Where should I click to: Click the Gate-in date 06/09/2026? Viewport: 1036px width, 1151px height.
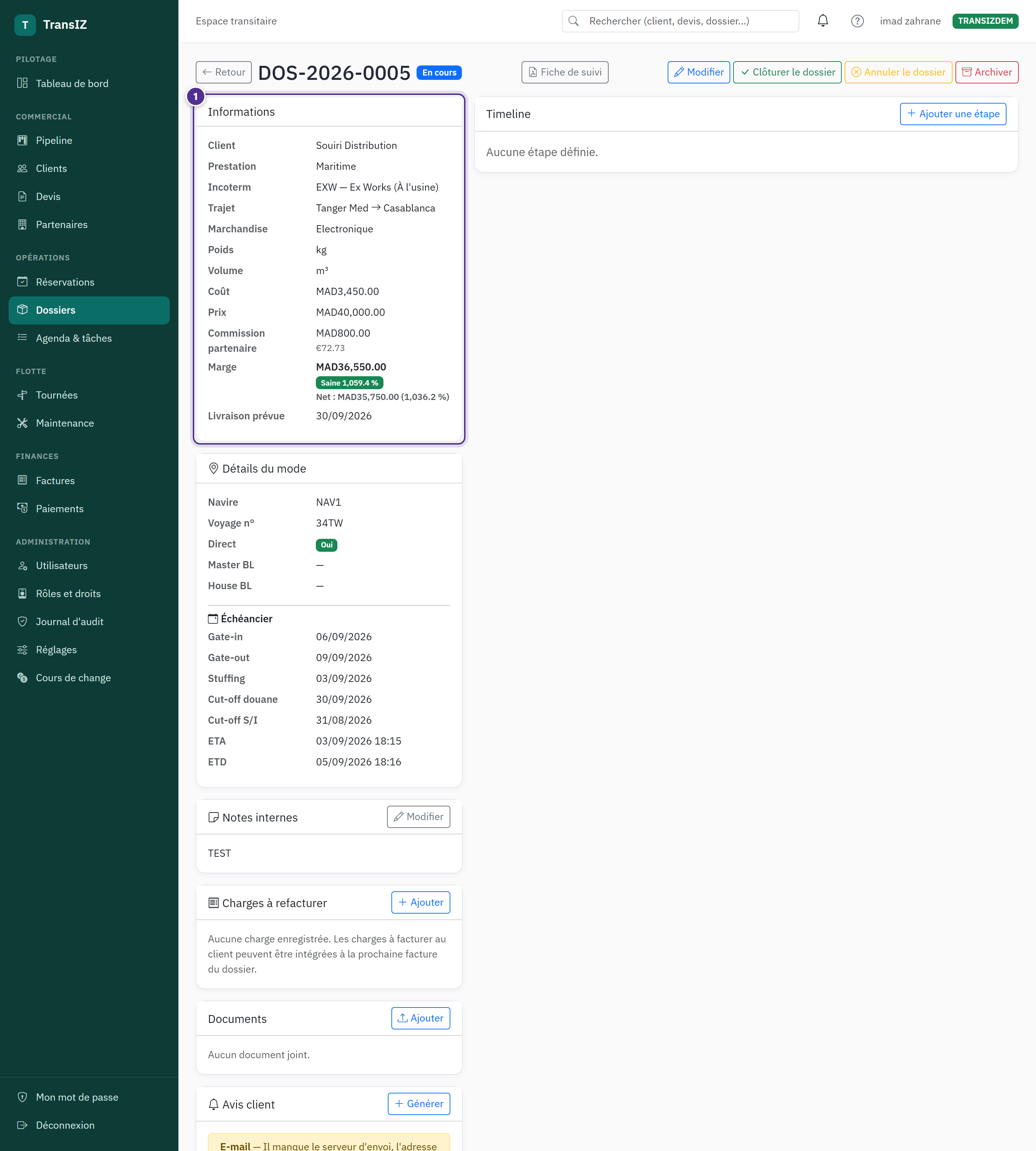point(344,637)
